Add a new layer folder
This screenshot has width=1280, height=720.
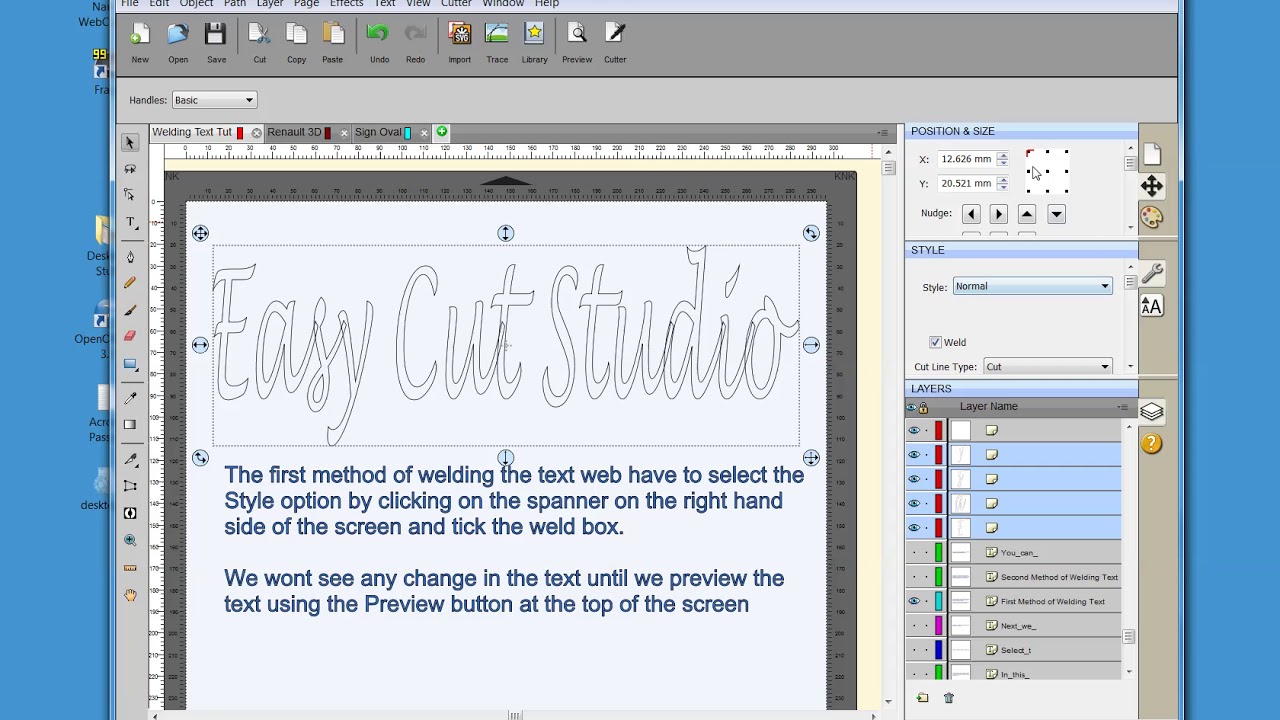pyautogui.click(x=922, y=698)
